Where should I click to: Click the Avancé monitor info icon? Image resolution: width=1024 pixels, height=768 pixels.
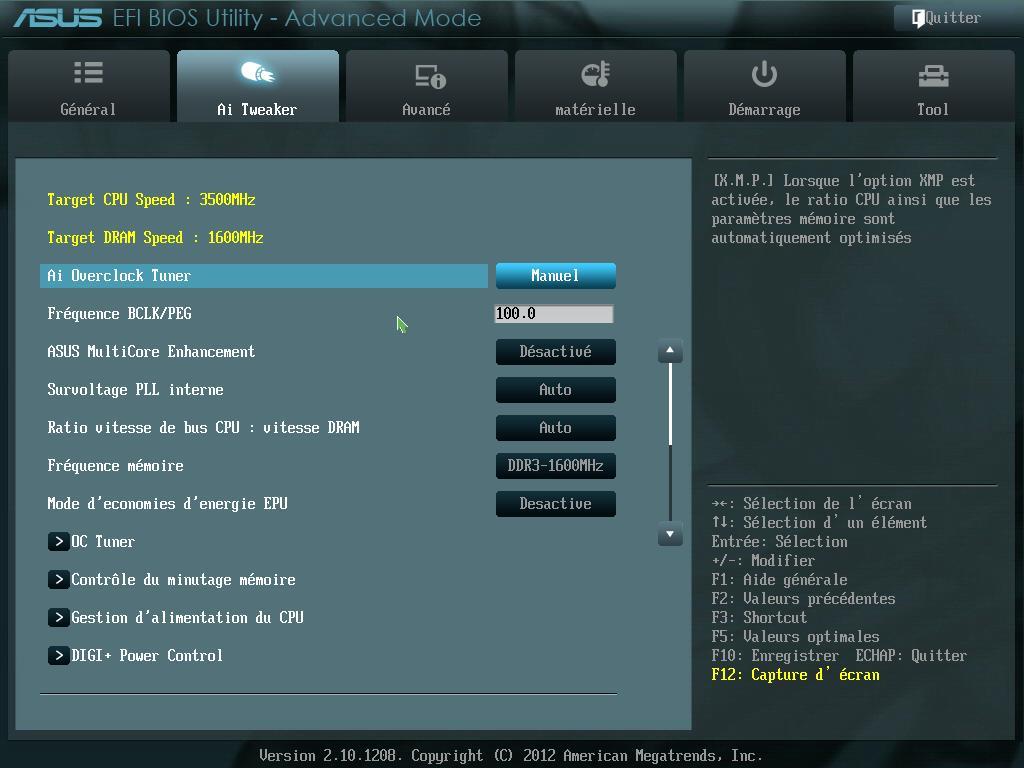pos(430,76)
